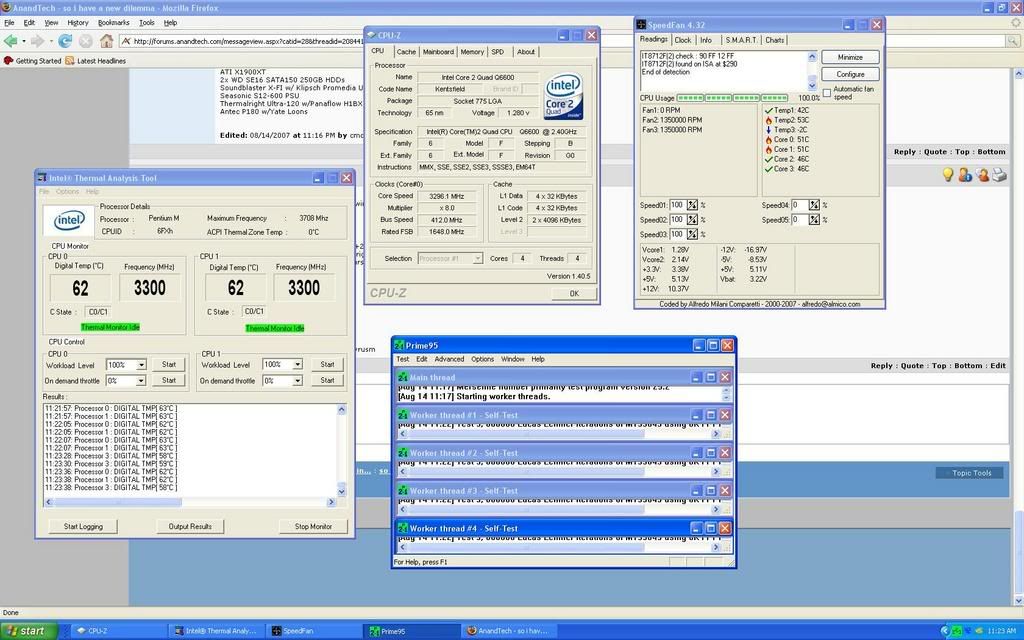The image size is (1024, 640).
Task: Open the S.M.A.R.T. tab in SpeedFan
Action: (x=741, y=40)
